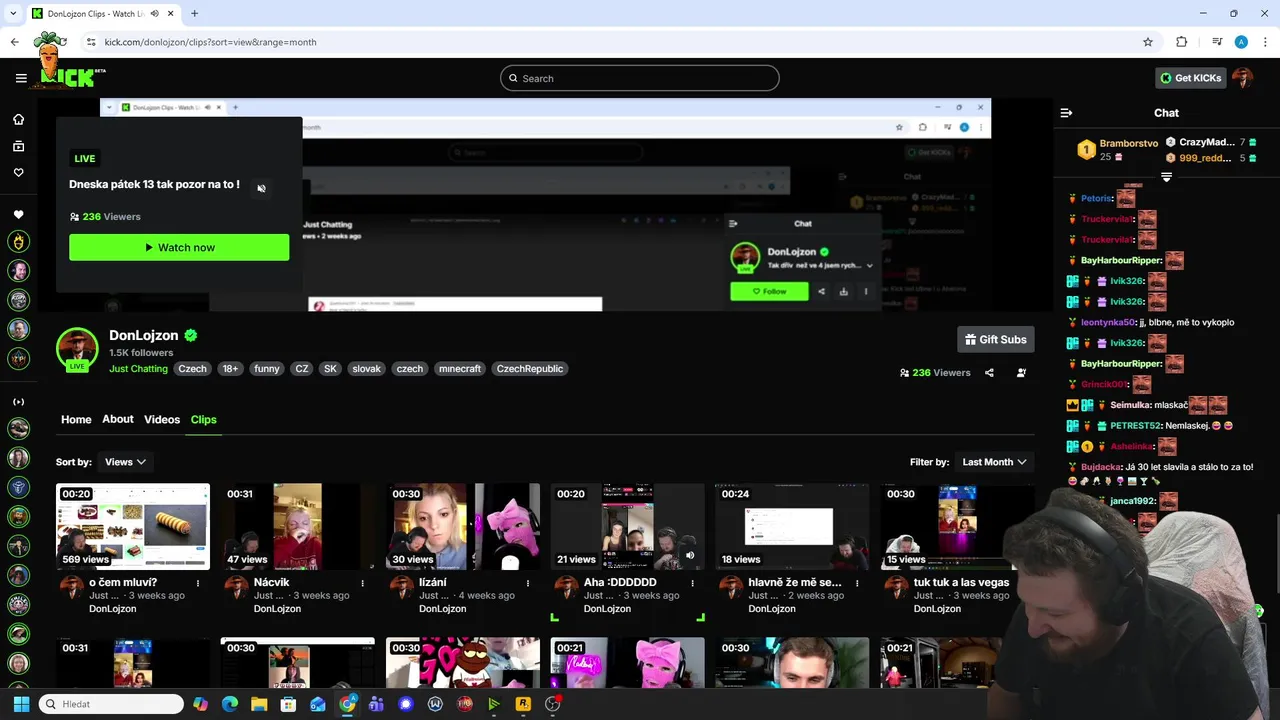Switch to the About tab

[118, 419]
